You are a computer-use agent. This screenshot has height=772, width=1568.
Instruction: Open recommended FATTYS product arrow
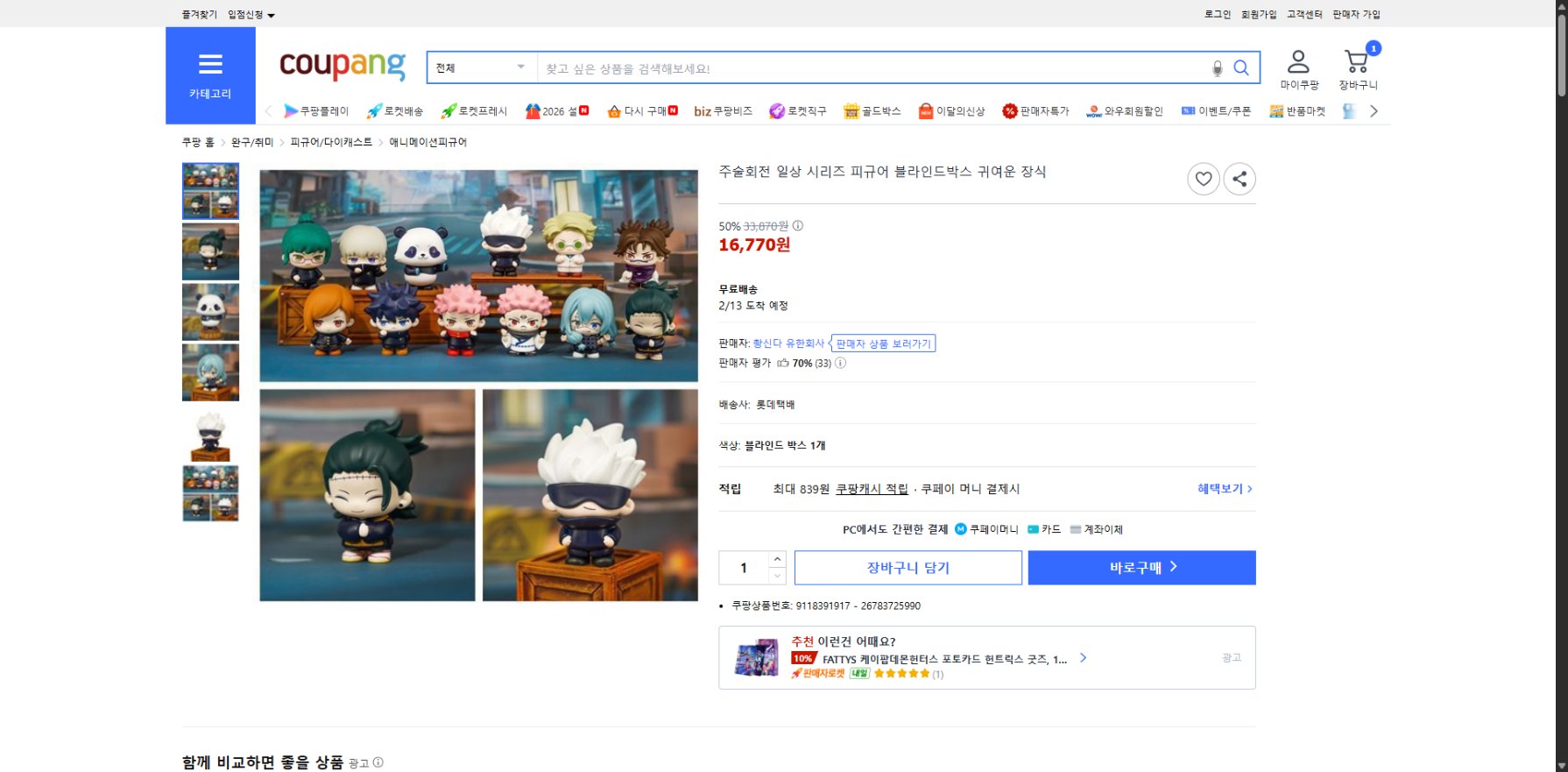[1084, 657]
